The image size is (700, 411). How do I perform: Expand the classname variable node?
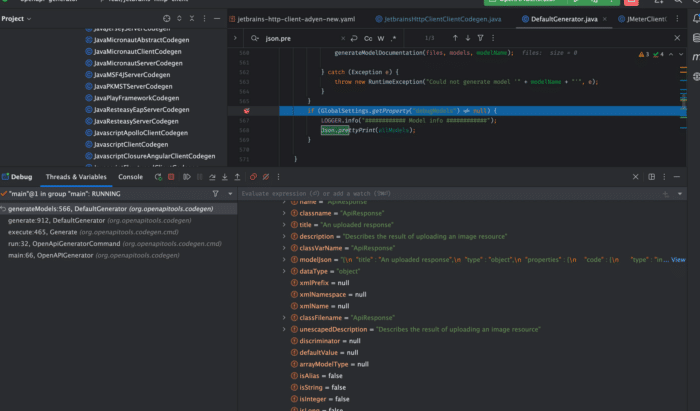[x=284, y=213]
